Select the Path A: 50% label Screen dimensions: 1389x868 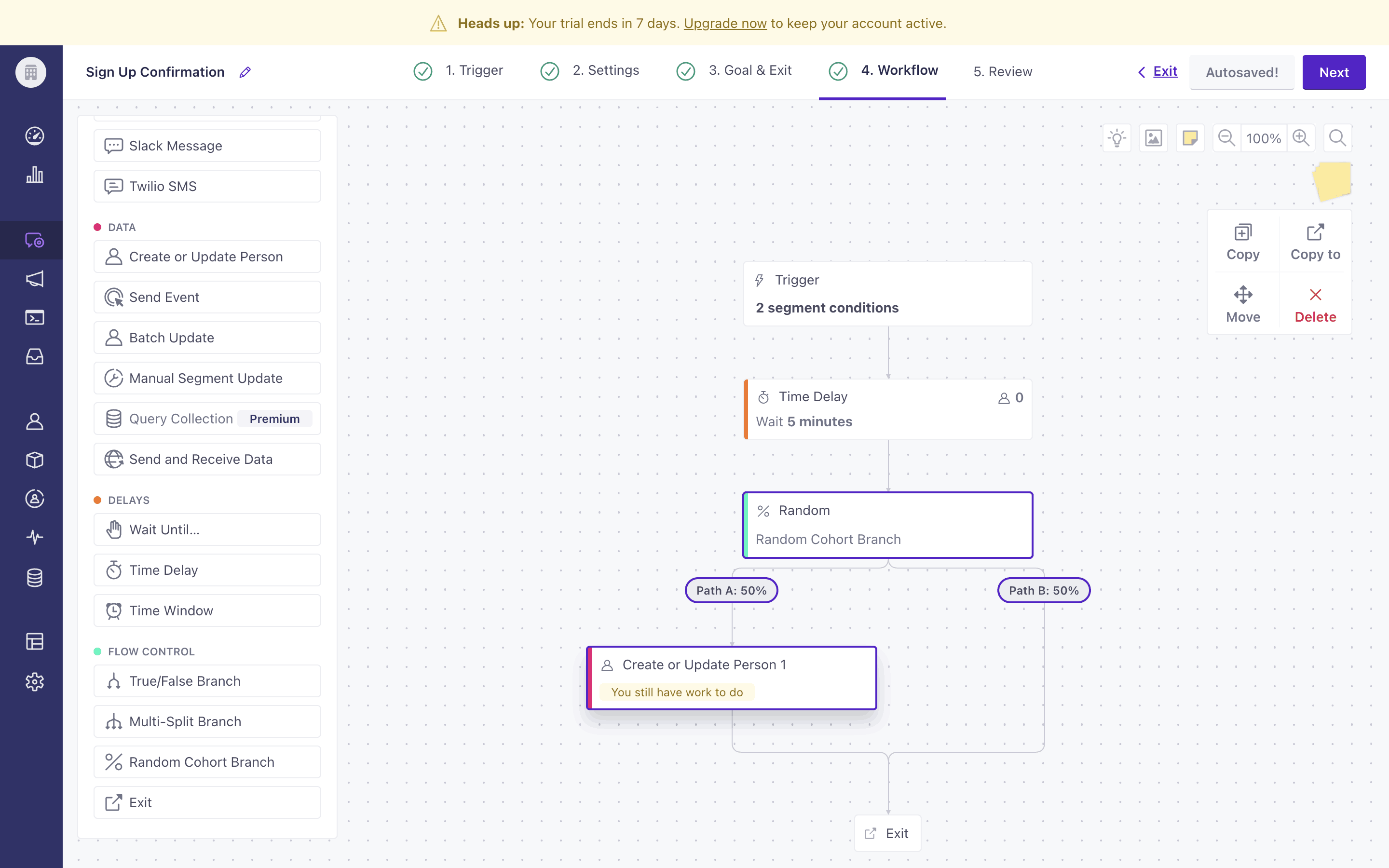(731, 590)
